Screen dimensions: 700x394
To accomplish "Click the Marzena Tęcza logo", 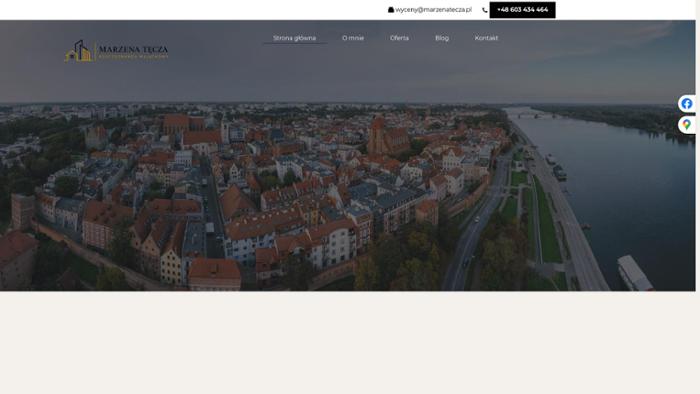I will point(117,51).
